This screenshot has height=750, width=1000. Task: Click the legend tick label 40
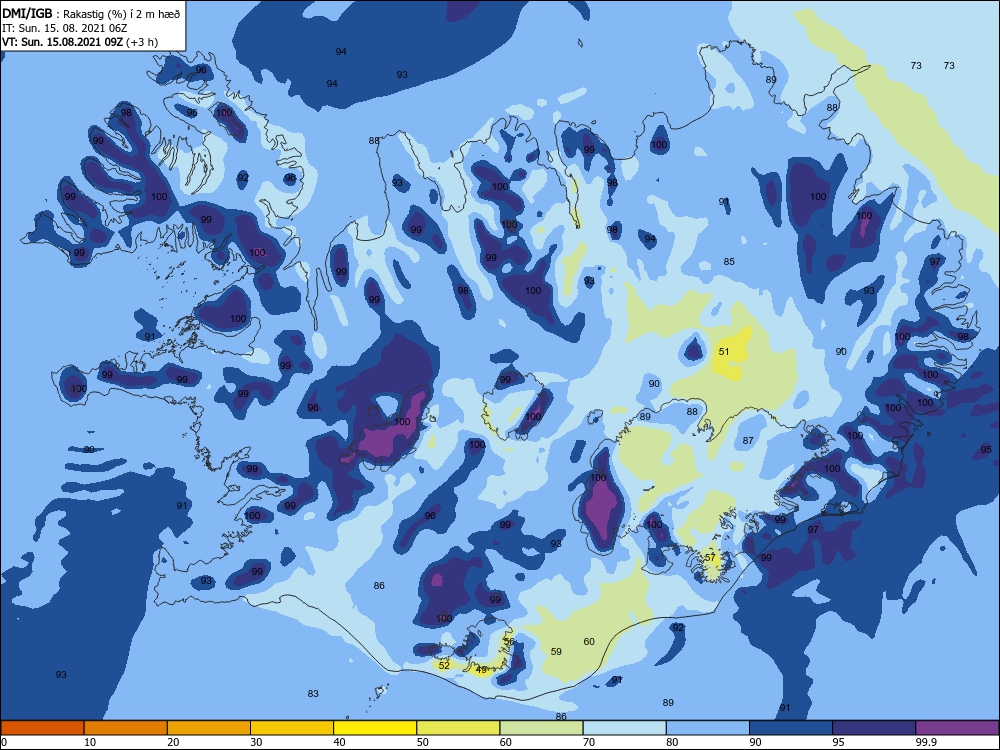tap(340, 742)
